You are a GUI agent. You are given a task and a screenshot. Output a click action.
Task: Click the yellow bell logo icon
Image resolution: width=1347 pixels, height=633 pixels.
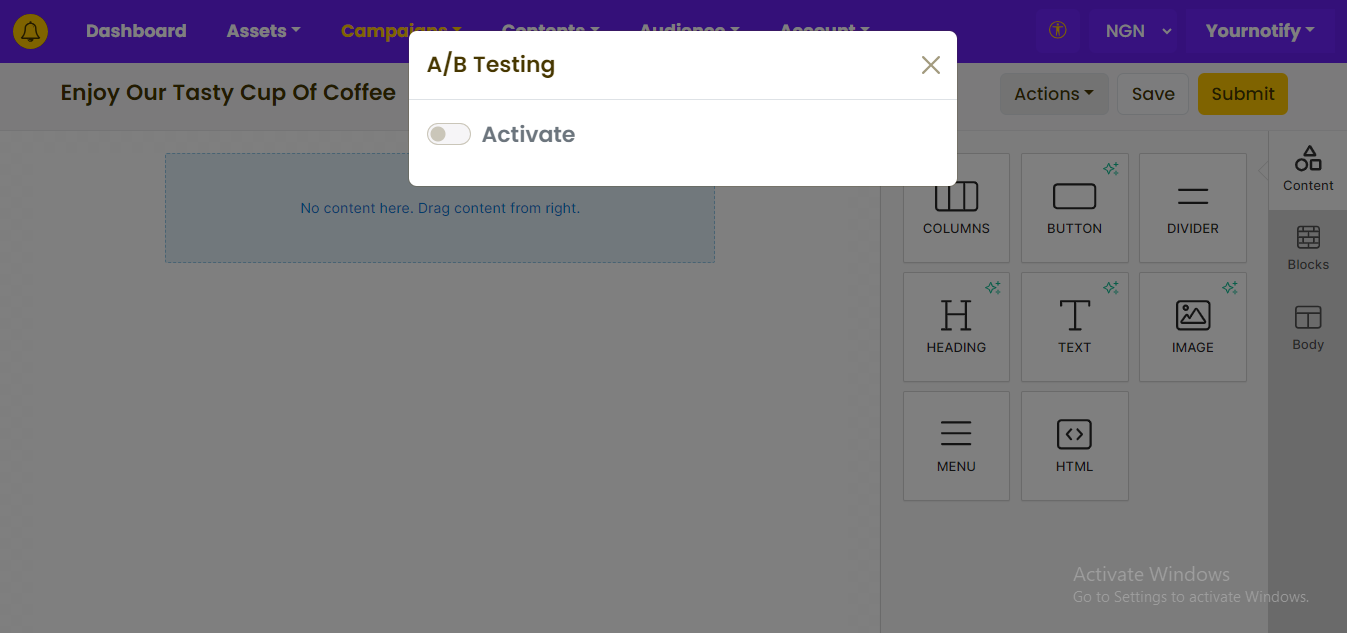[x=30, y=31]
